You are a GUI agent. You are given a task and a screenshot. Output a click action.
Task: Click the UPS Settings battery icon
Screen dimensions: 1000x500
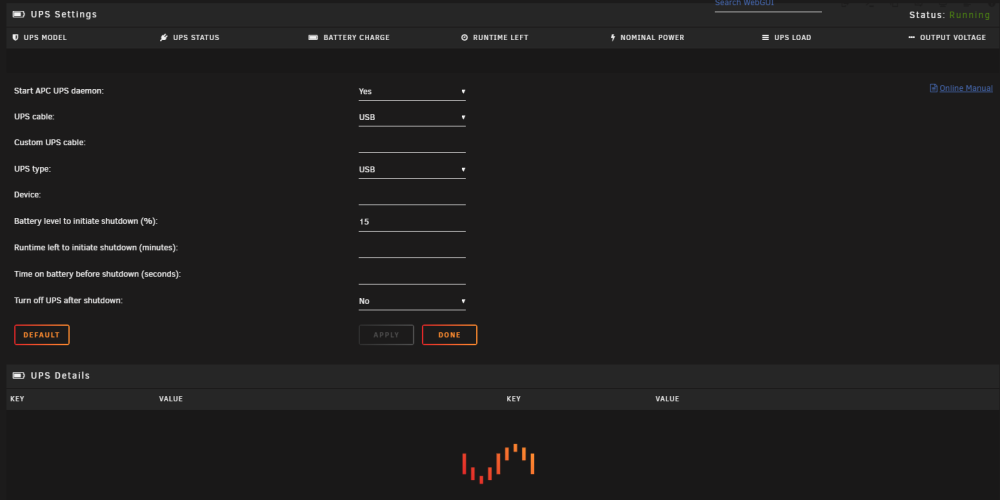pos(18,14)
